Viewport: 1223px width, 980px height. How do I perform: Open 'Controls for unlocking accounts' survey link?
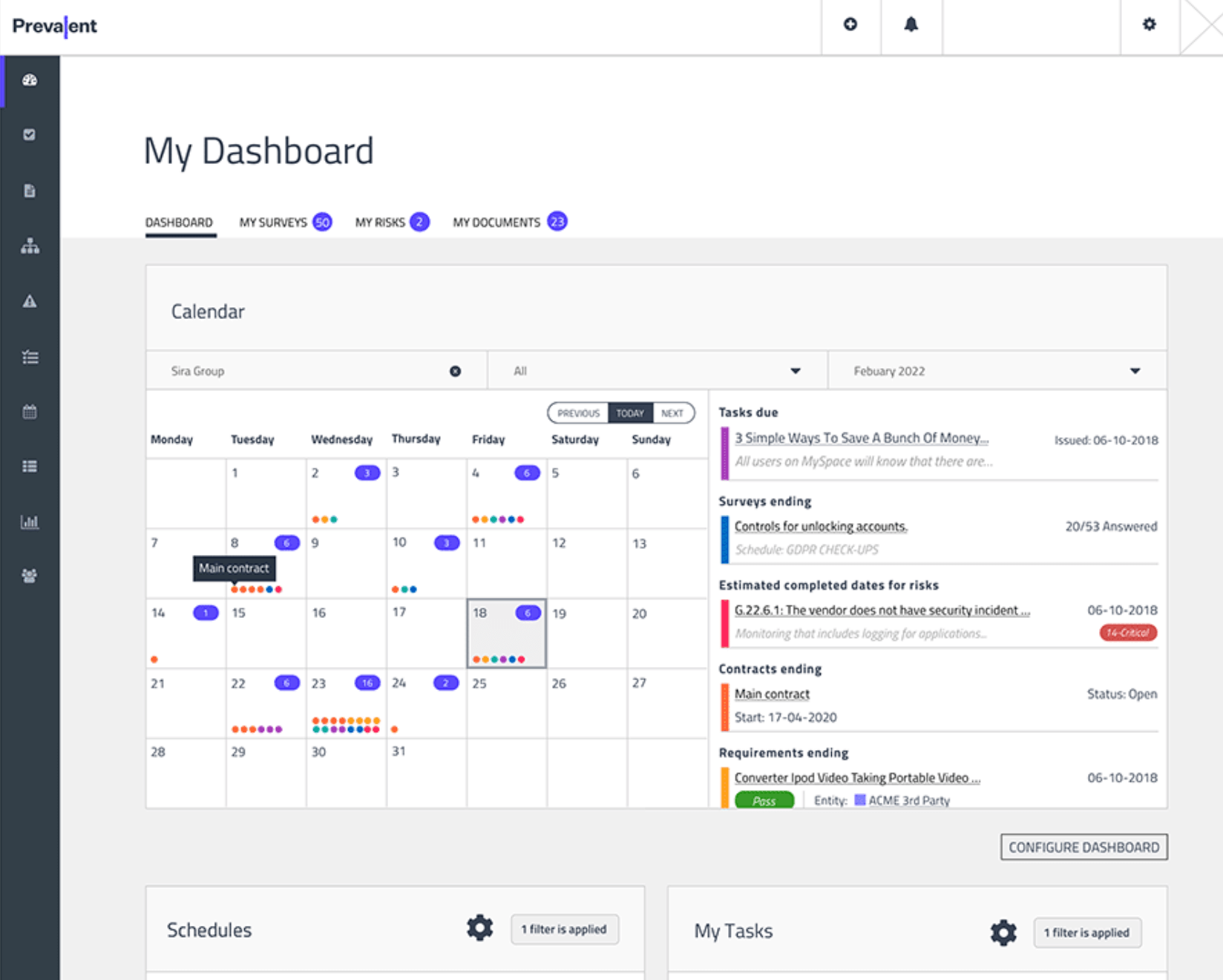(821, 526)
